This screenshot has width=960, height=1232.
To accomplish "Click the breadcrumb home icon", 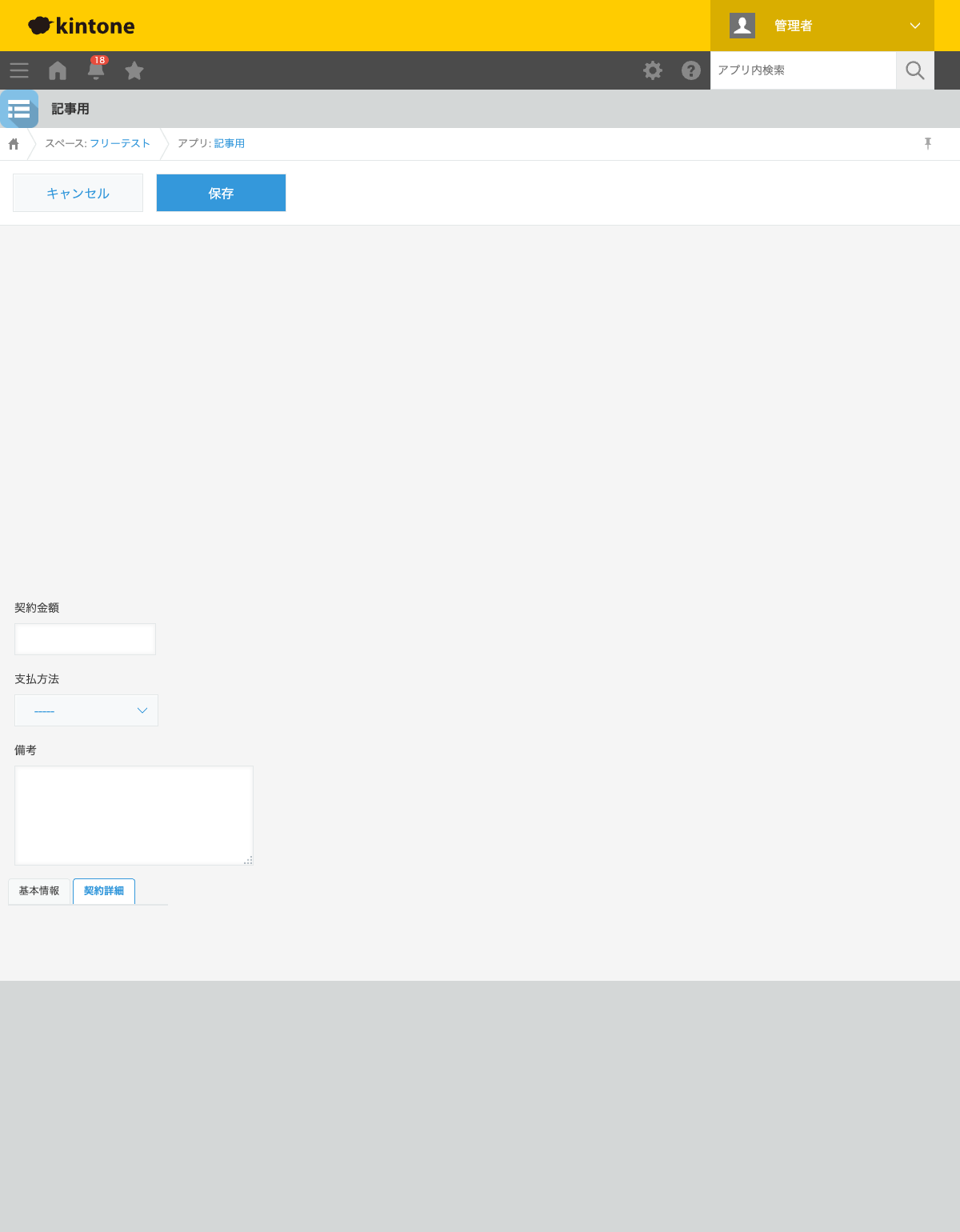I will [x=14, y=144].
